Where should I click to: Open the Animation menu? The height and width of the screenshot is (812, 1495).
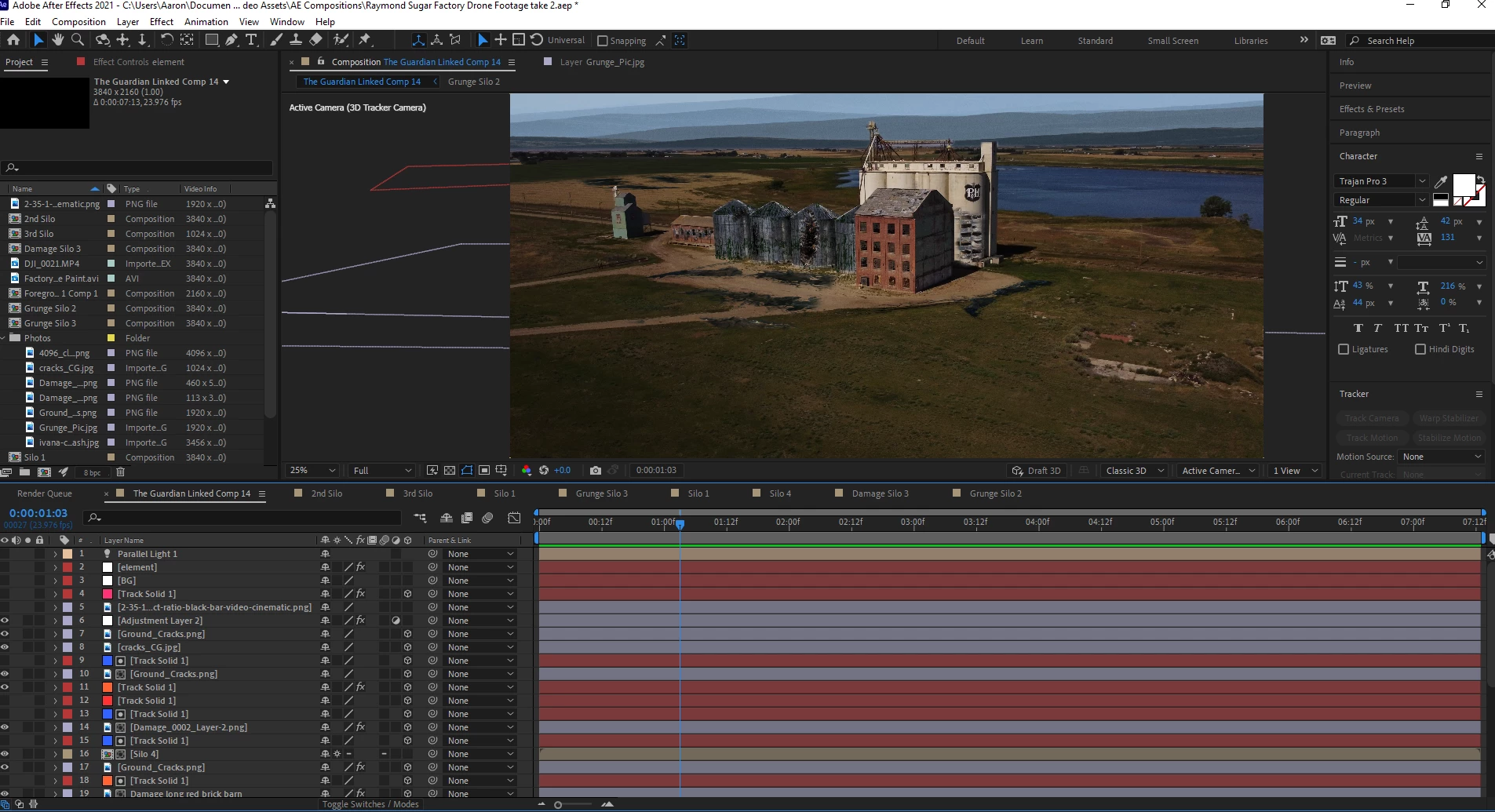click(206, 22)
